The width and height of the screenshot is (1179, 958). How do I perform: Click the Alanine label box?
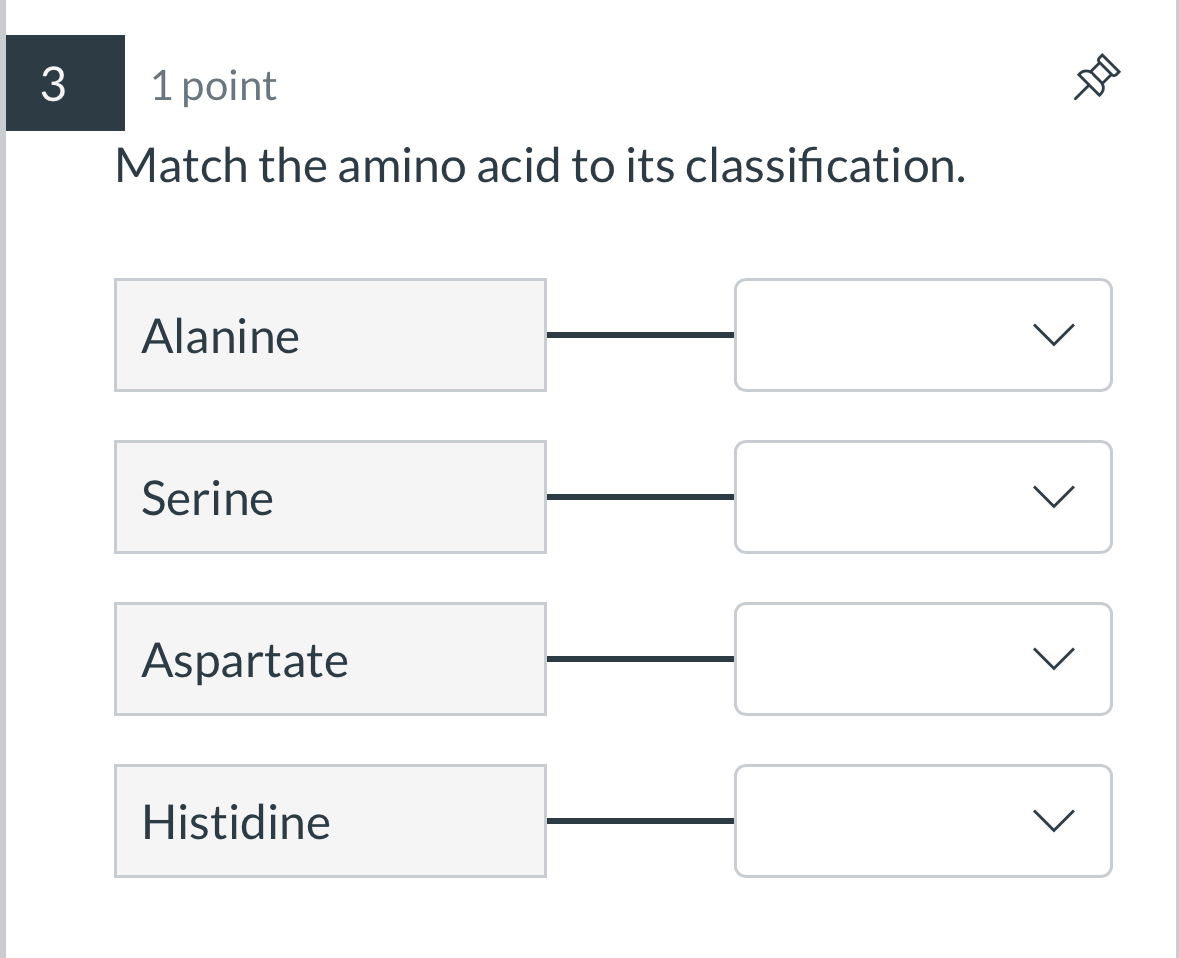[x=330, y=335]
